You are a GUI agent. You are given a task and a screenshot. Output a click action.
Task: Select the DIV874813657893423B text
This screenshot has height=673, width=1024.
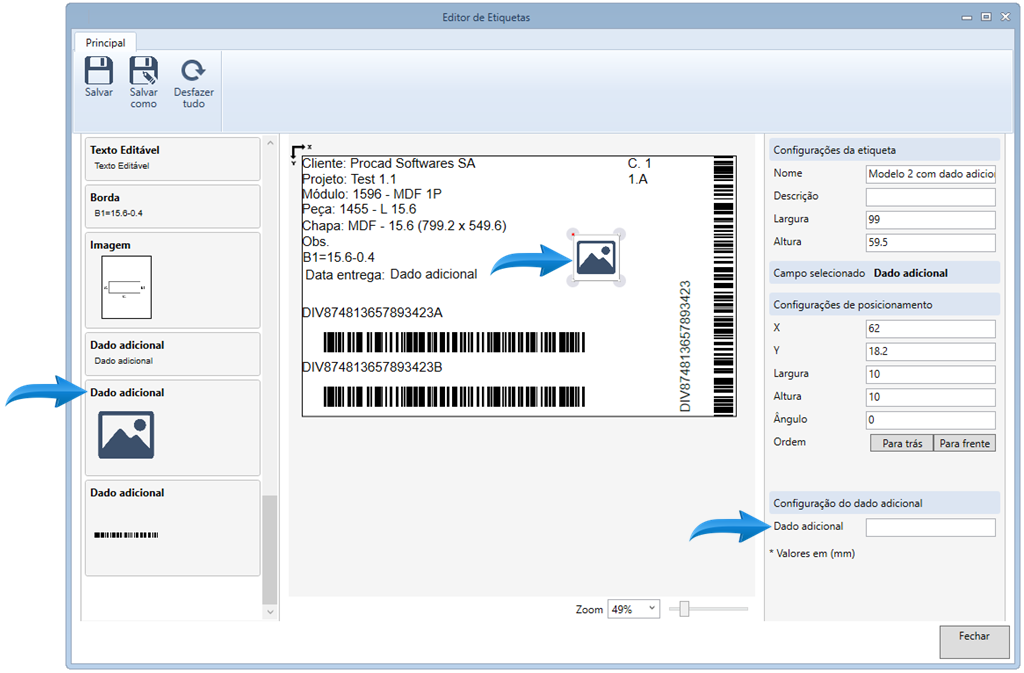pos(372,367)
